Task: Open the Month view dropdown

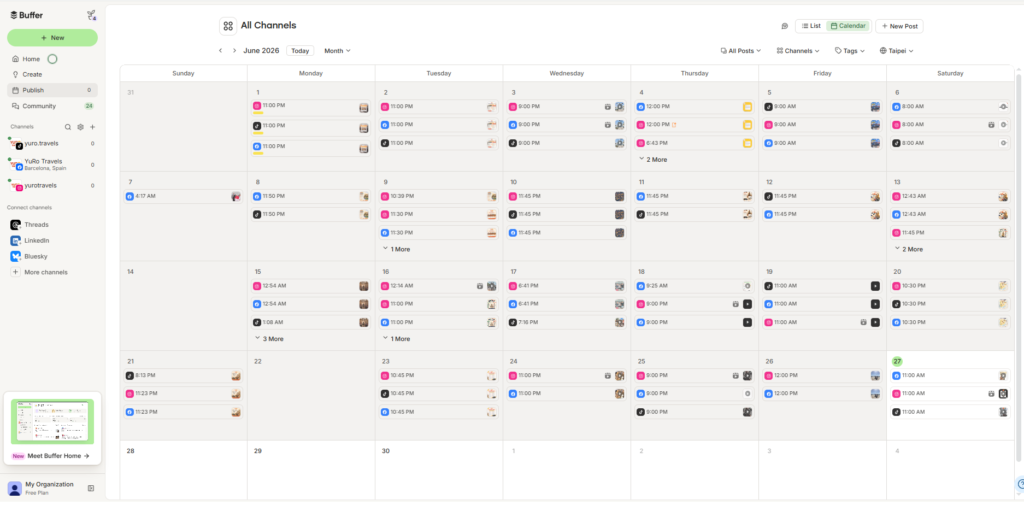Action: coord(337,50)
